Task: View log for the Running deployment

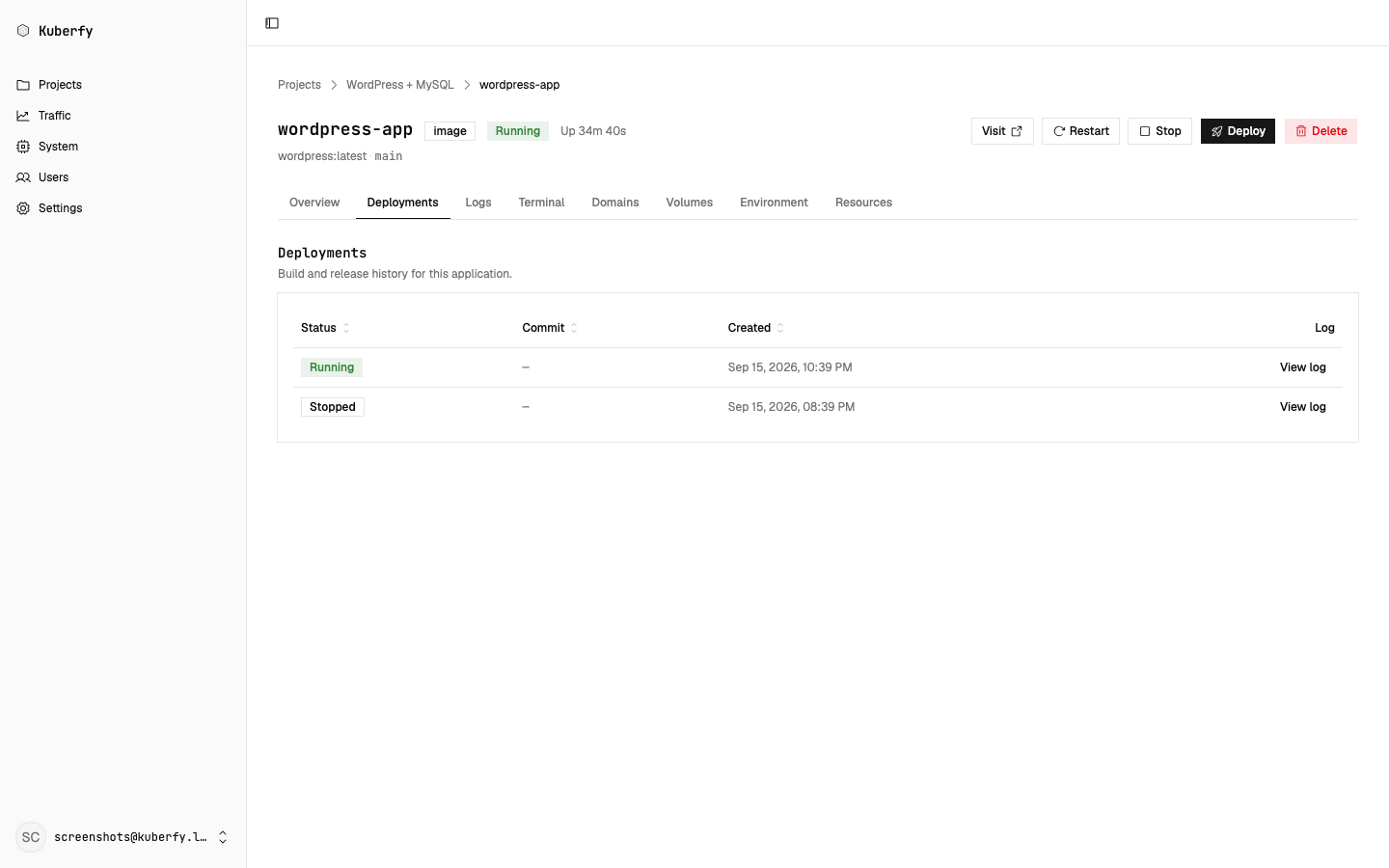Action: point(1303,367)
